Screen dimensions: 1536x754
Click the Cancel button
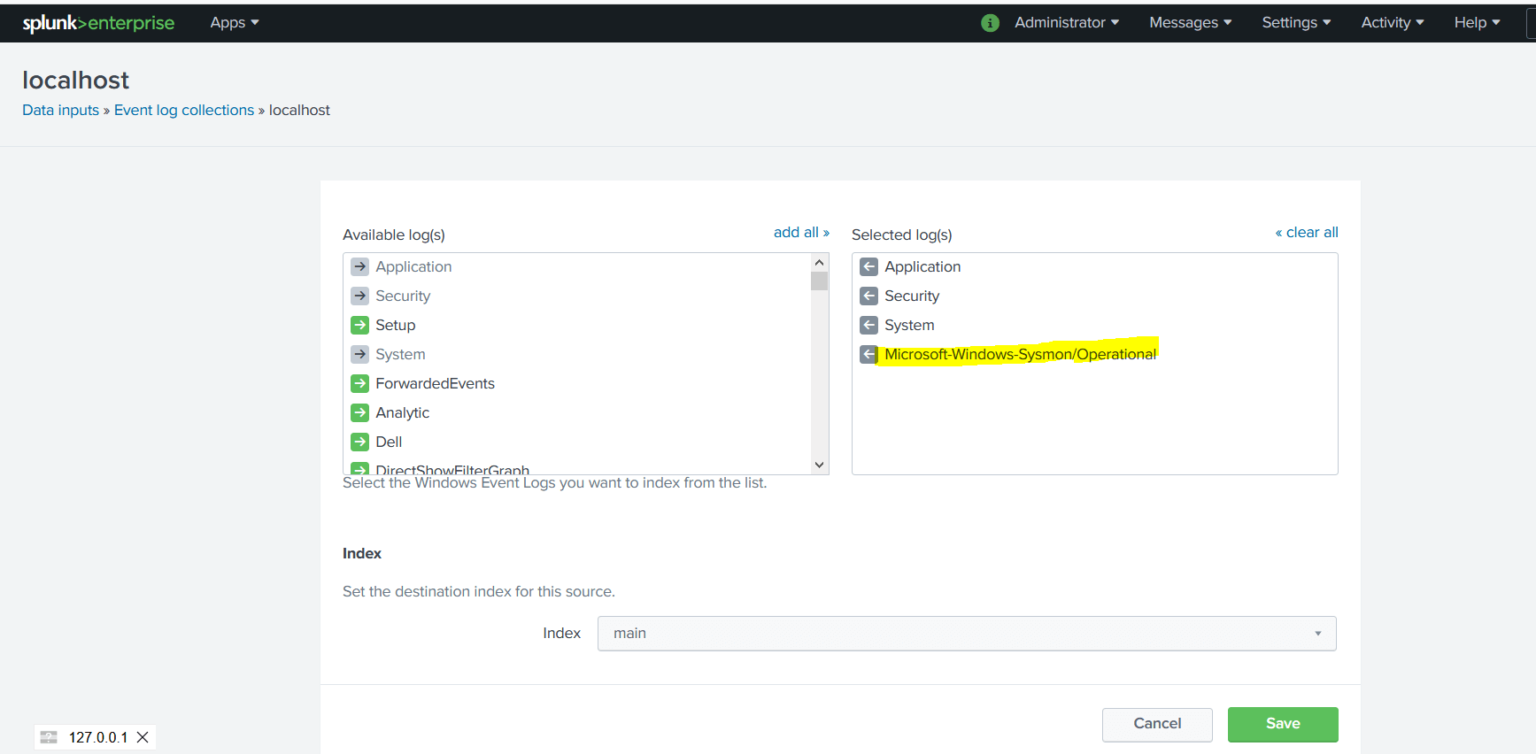(x=1157, y=724)
